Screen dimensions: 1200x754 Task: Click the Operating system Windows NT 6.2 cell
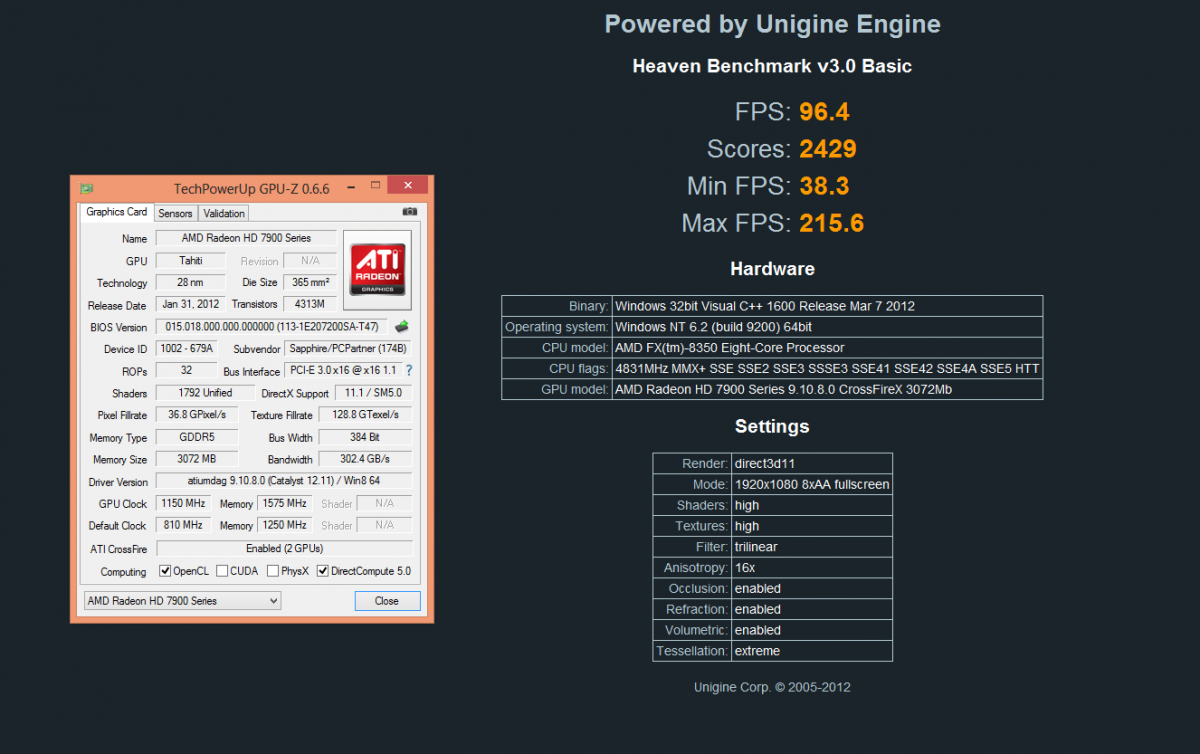pos(827,327)
